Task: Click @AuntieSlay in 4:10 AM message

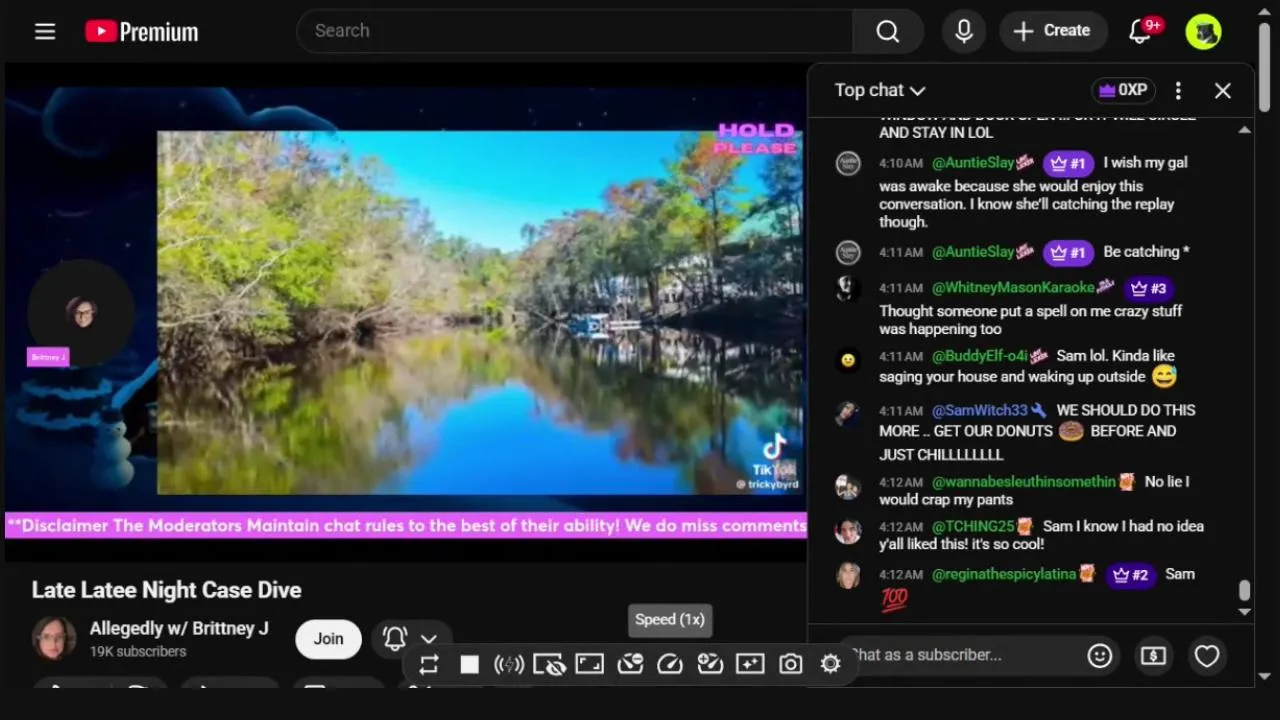Action: point(973,163)
